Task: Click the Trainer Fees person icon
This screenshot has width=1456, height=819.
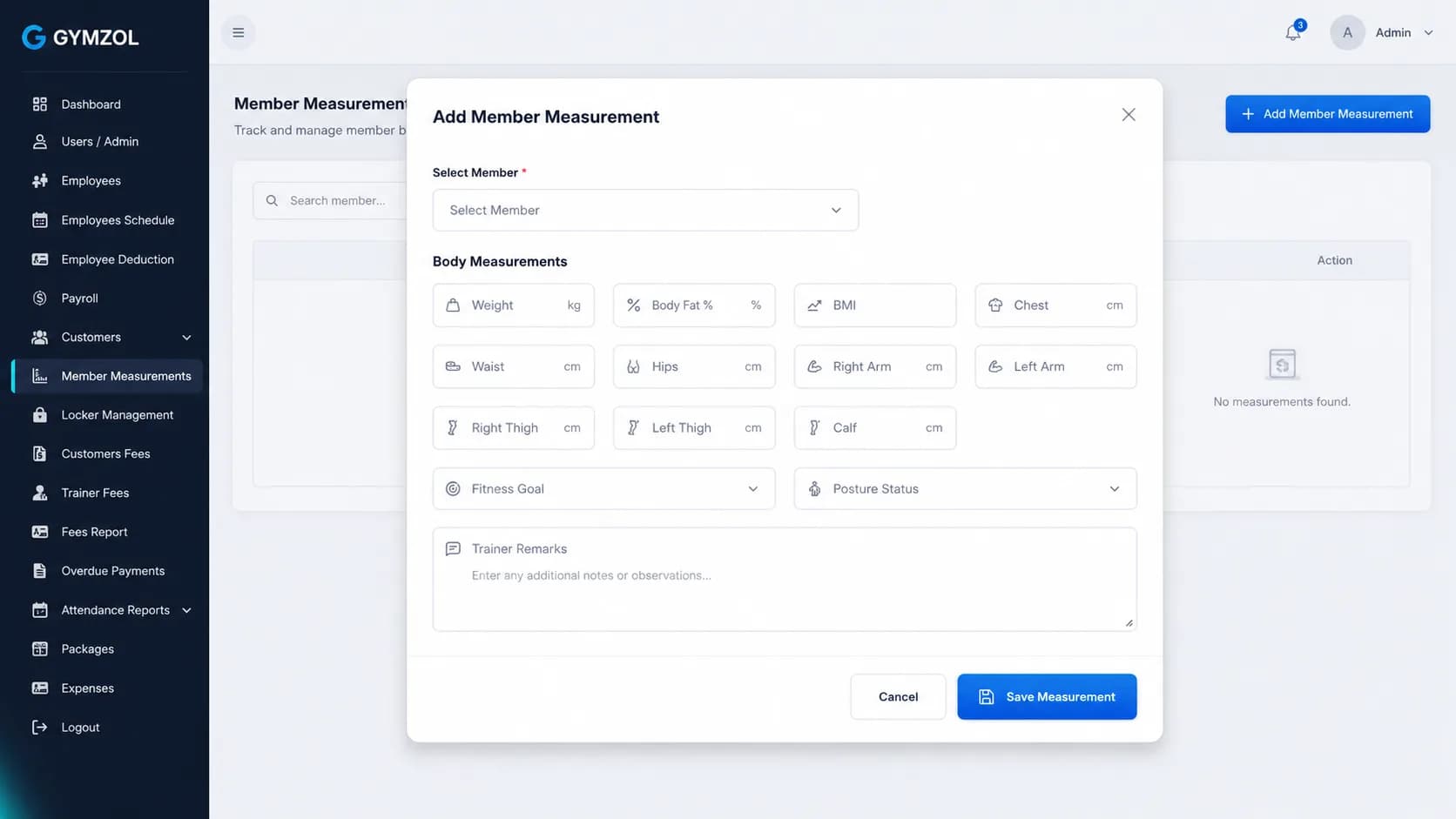Action: pyautogui.click(x=40, y=493)
